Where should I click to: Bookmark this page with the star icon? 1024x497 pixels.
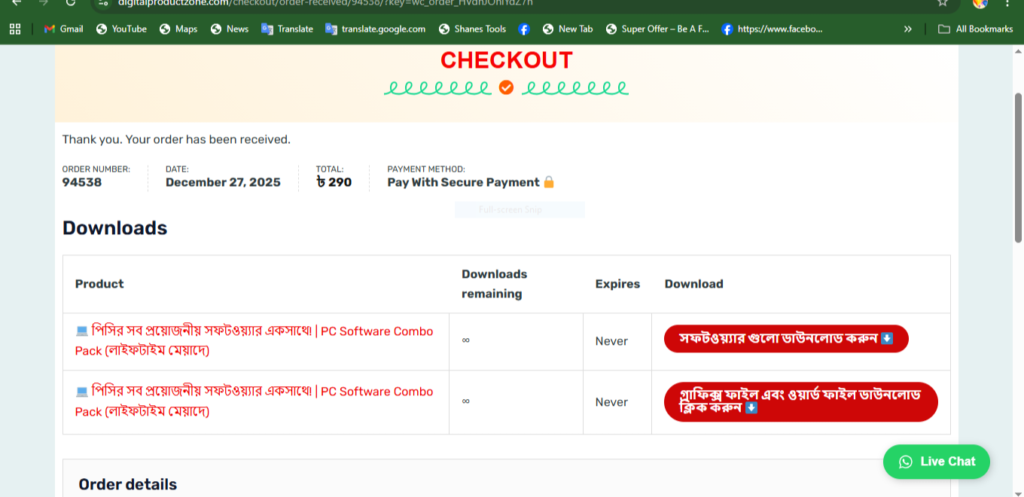tap(942, 3)
